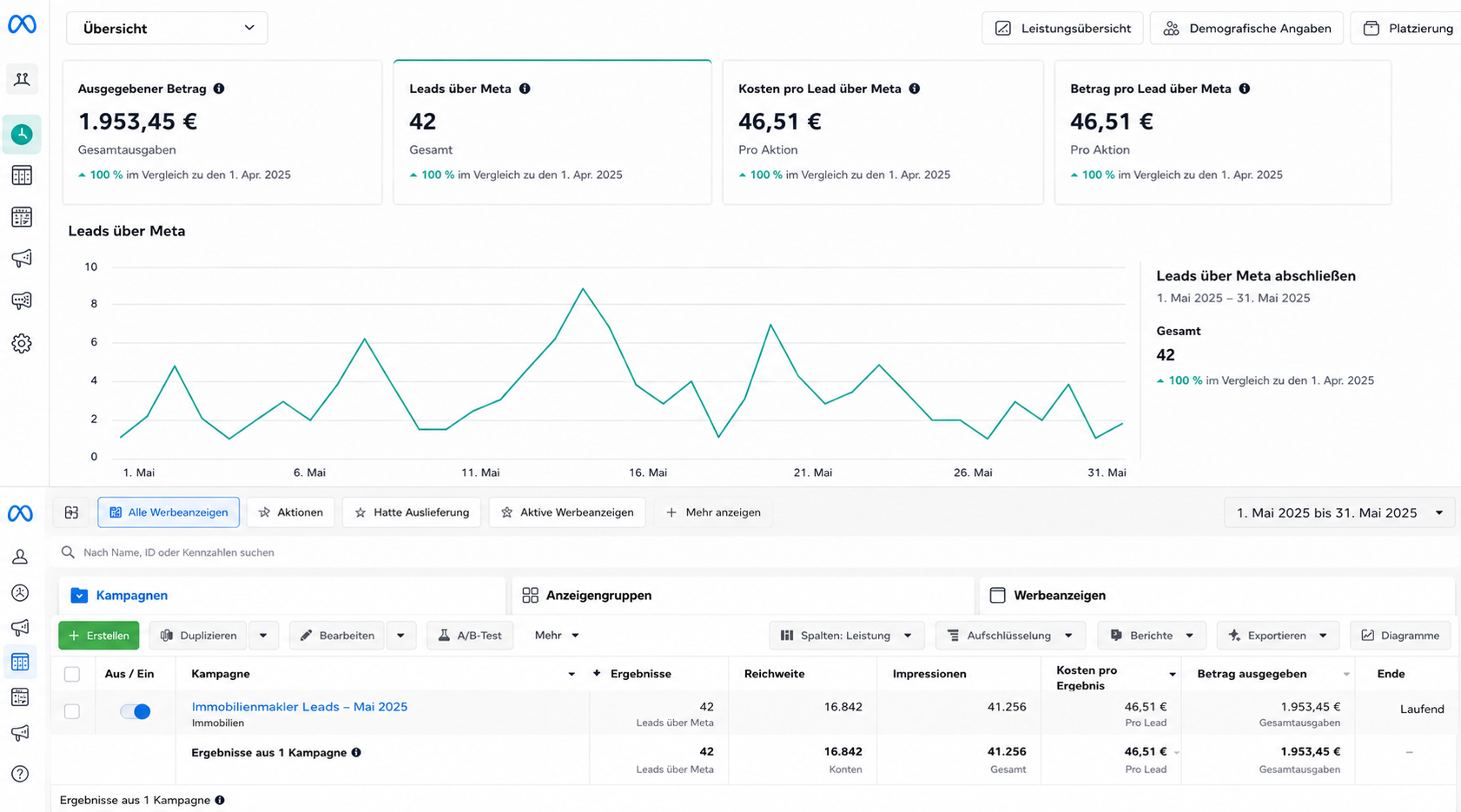This screenshot has width=1461, height=812.
Task: Sort by Kosten pro Ergebnis column arrow
Action: (x=1173, y=675)
